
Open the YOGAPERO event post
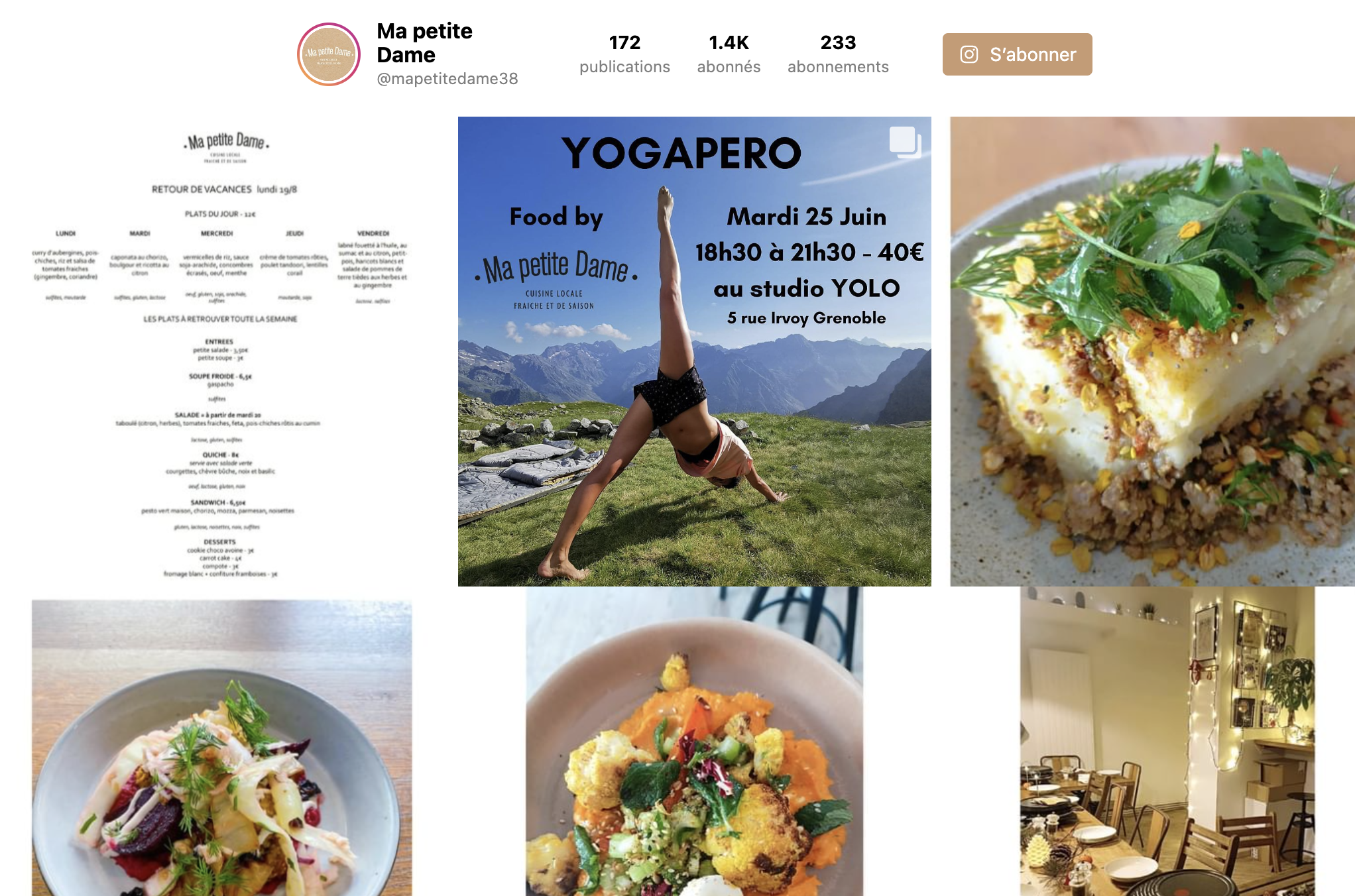coord(694,351)
